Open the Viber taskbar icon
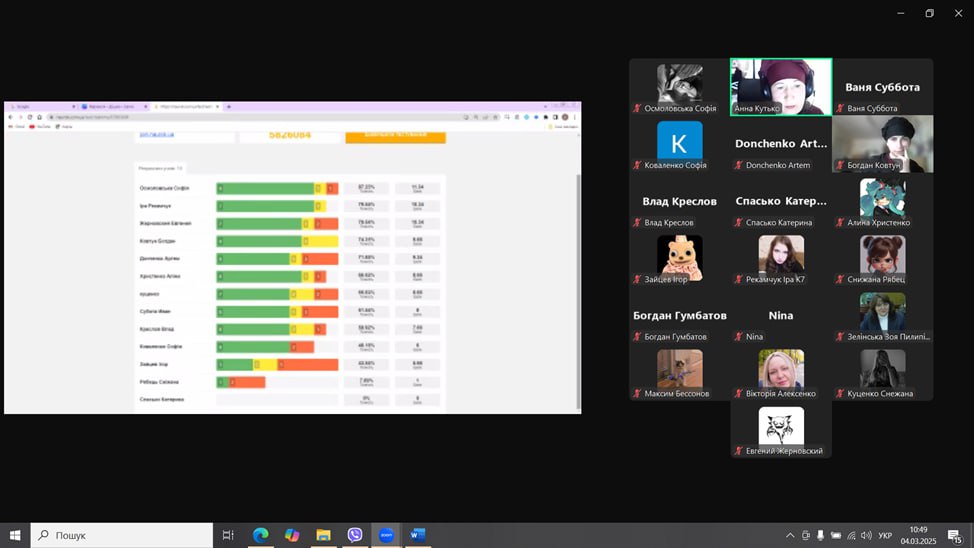 click(355, 535)
